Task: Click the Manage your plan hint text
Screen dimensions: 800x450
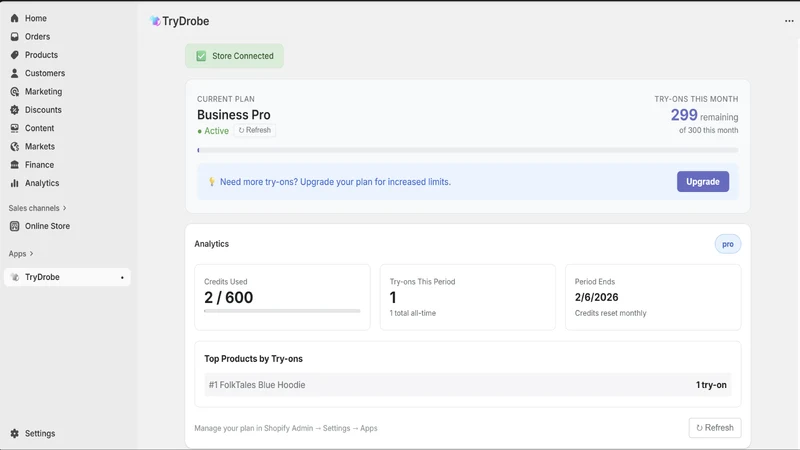Action: [x=286, y=428]
